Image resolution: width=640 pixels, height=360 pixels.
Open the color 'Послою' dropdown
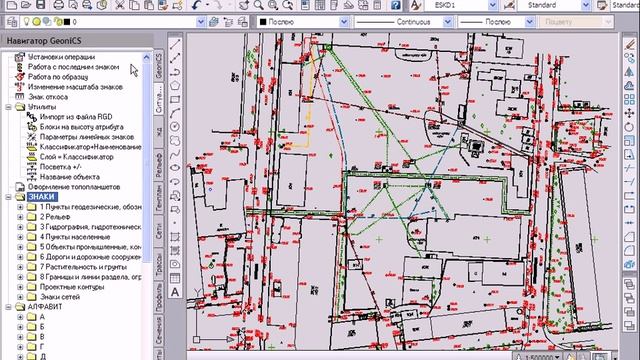pos(344,22)
